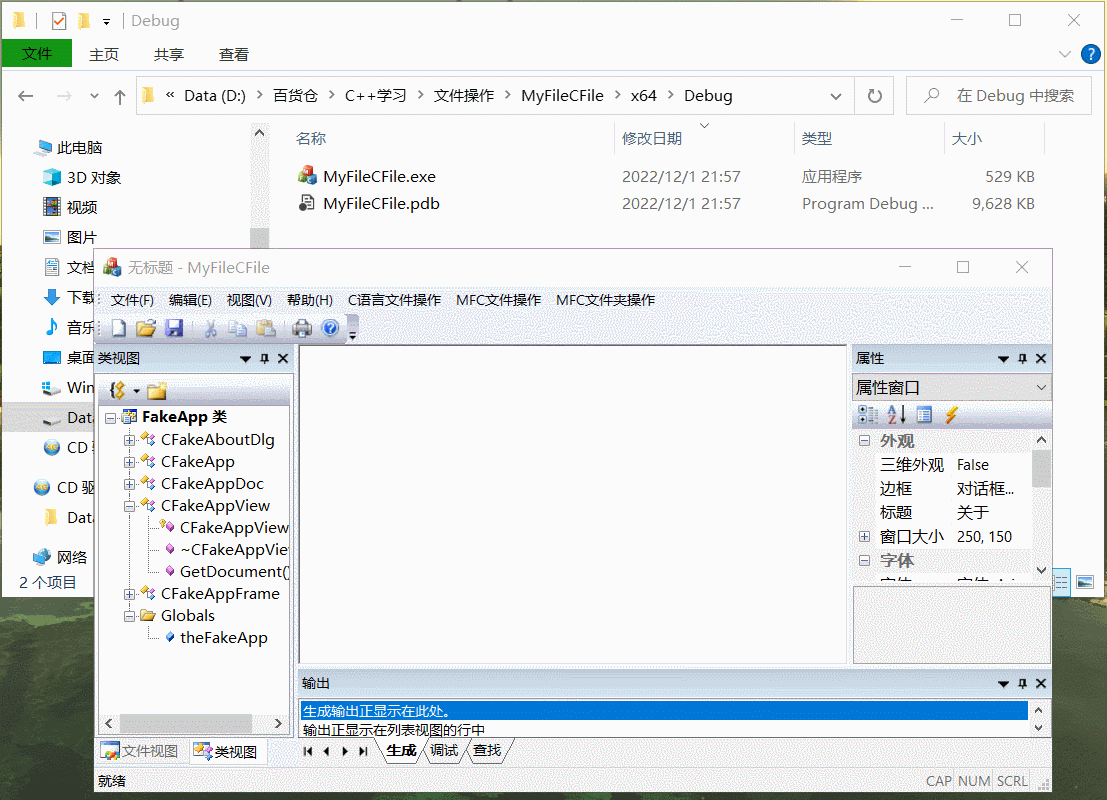This screenshot has width=1107, height=800.
Task: Toggle the pin on the 输出 panel
Action: 1022,683
